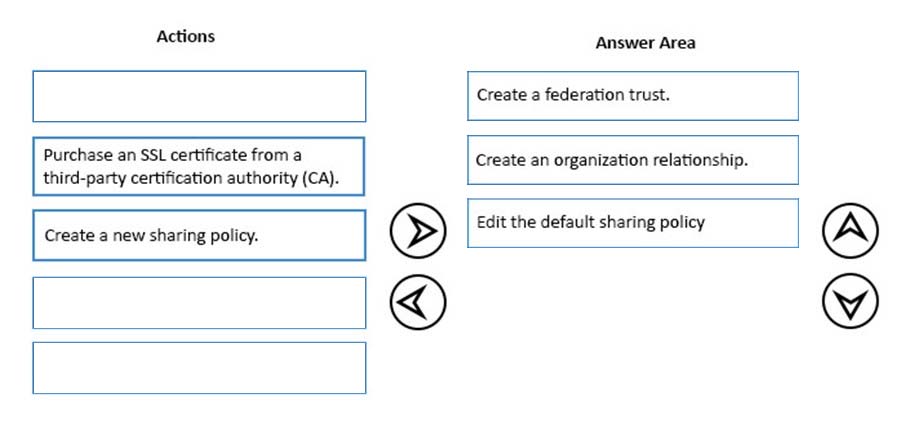Click empty Answer Area space under the last item

pos(633,323)
